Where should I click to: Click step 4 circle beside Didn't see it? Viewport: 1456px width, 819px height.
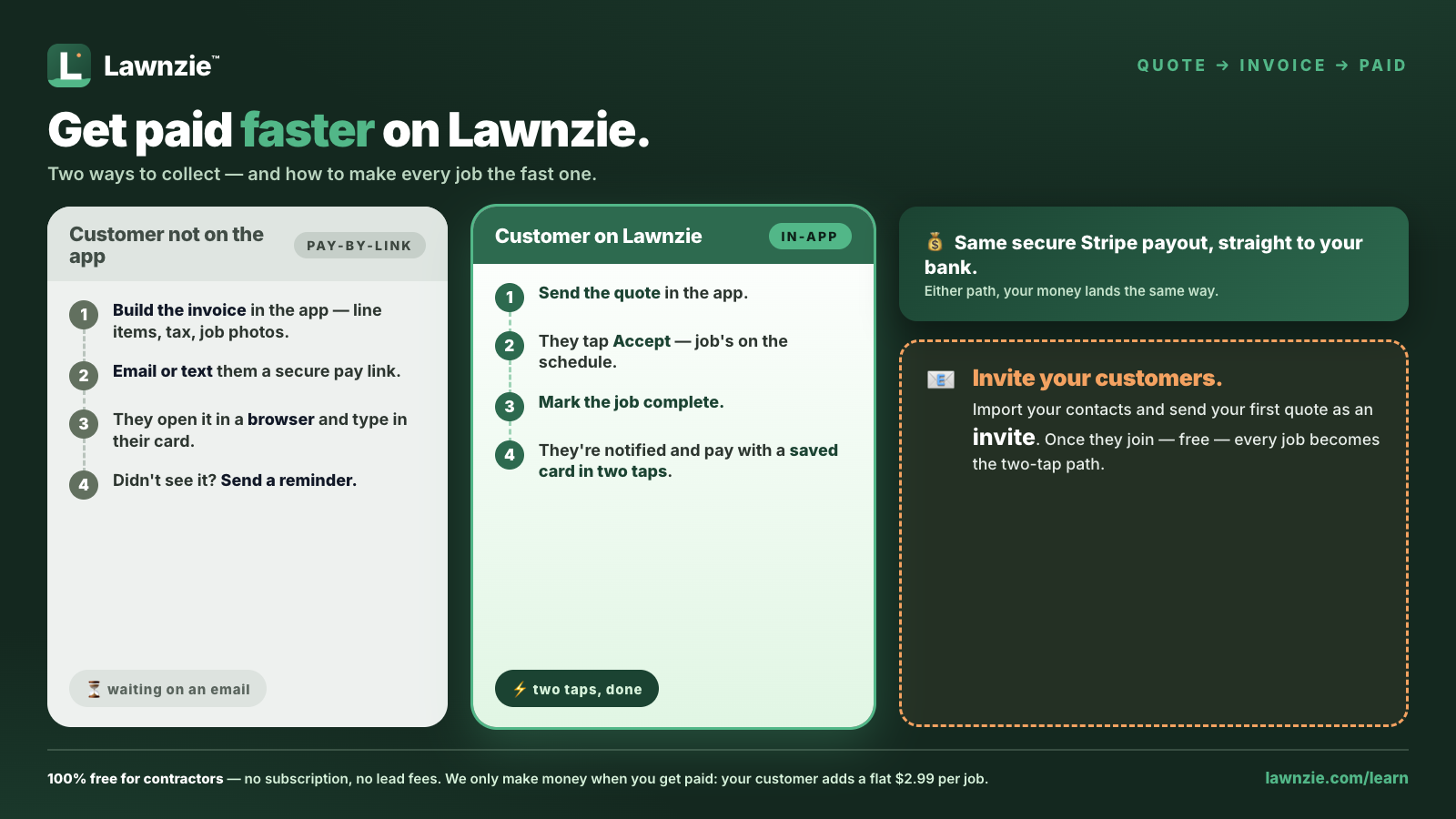[84, 484]
